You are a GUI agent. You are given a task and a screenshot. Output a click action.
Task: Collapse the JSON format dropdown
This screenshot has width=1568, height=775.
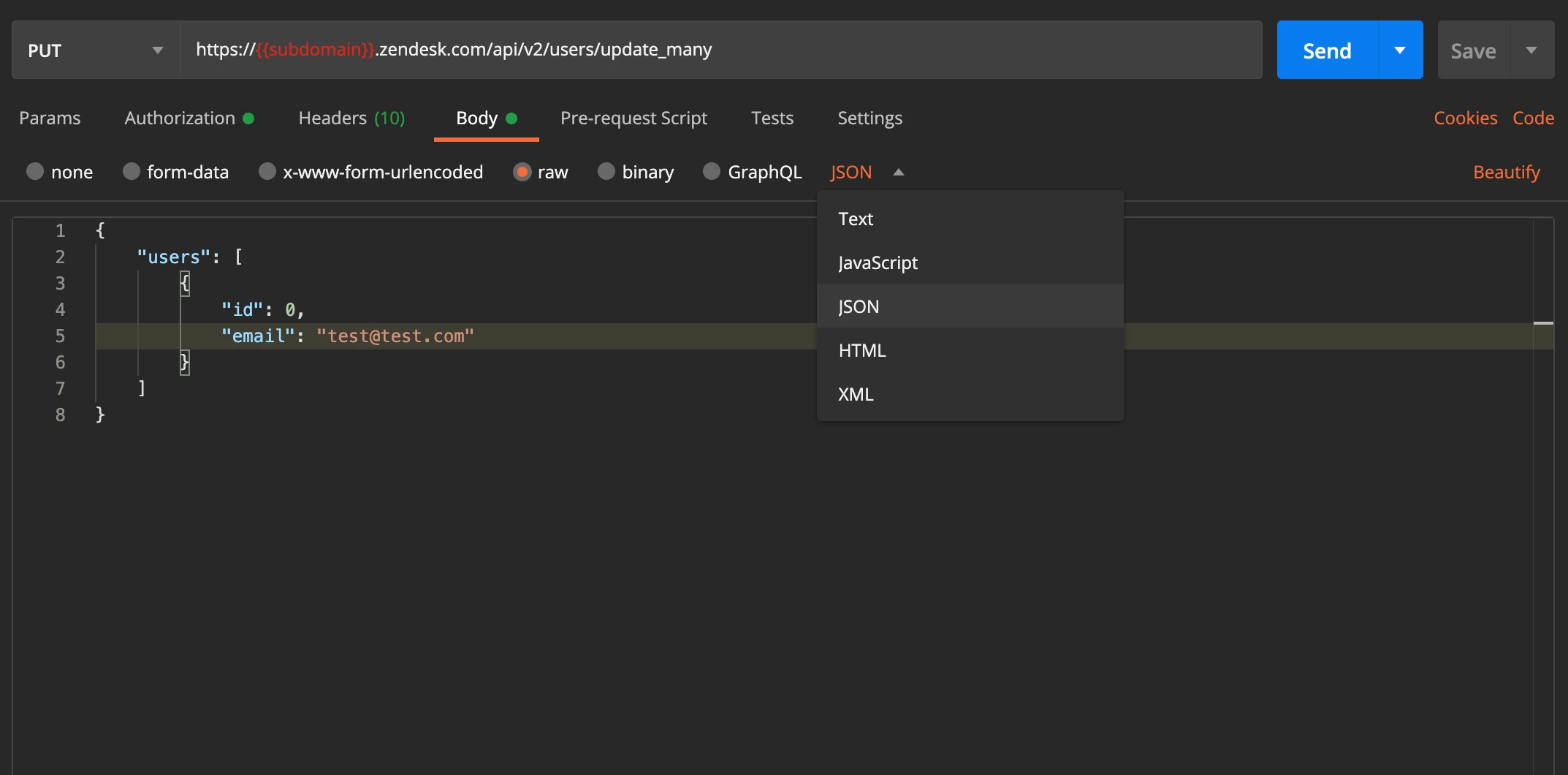coord(867,172)
